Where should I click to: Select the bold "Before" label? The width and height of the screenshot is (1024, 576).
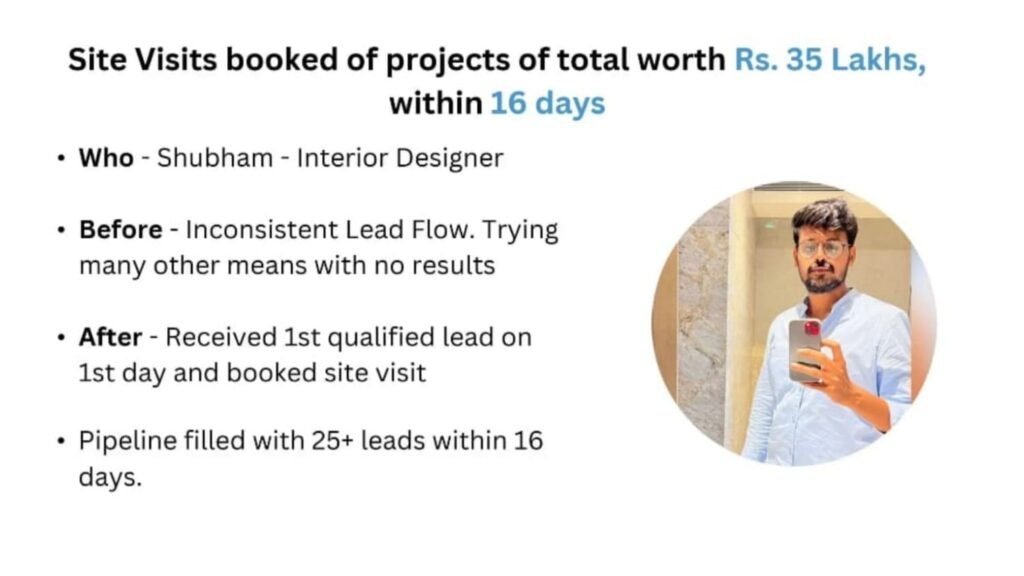pyautogui.click(x=120, y=229)
